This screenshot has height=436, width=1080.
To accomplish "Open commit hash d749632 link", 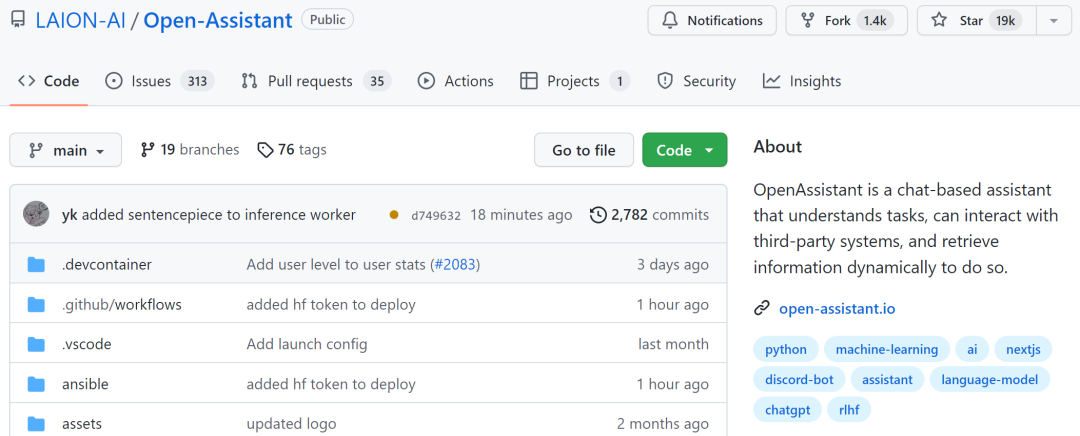I will click(436, 215).
